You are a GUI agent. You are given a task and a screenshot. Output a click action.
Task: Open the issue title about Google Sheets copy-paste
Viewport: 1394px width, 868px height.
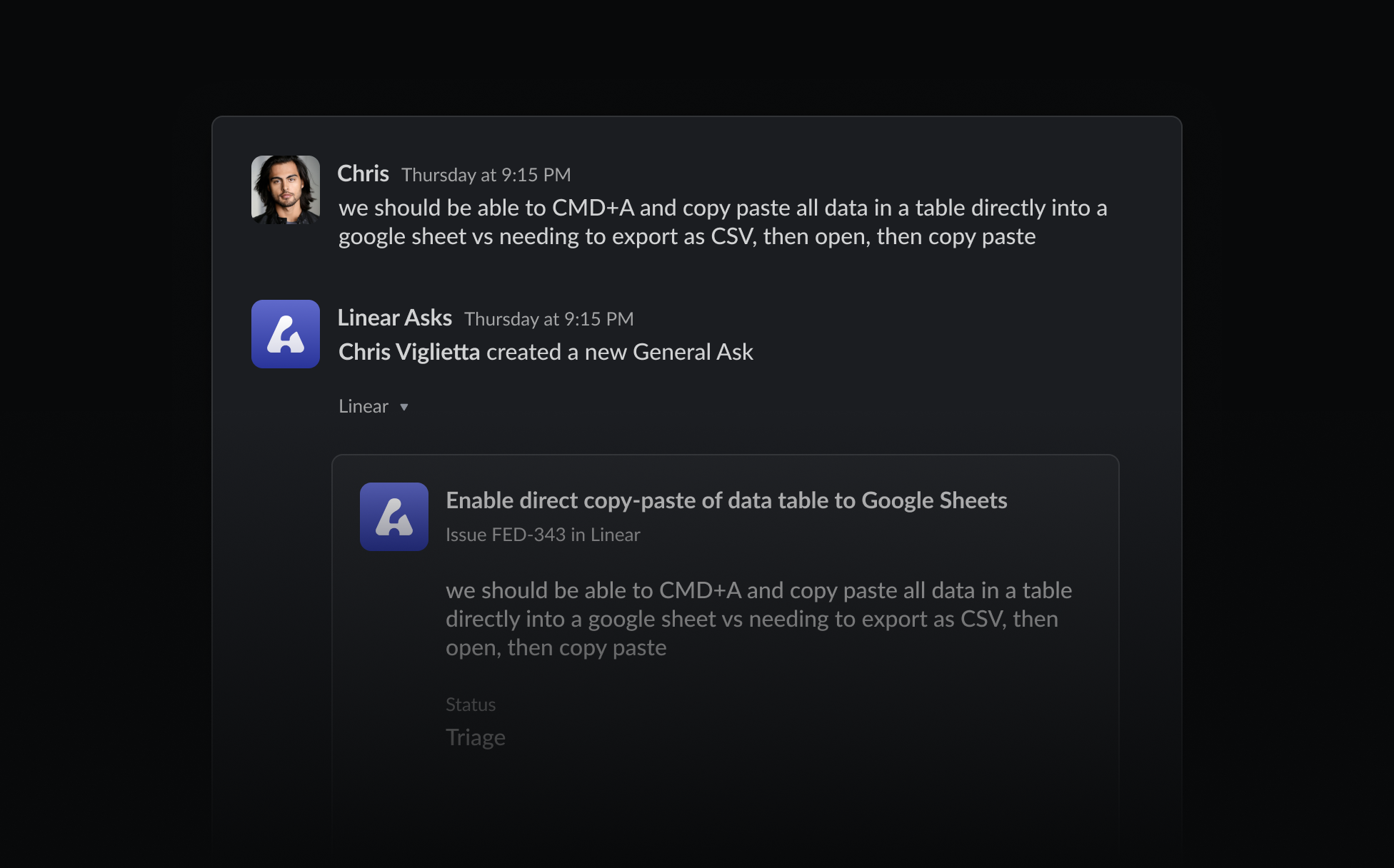coord(726,500)
